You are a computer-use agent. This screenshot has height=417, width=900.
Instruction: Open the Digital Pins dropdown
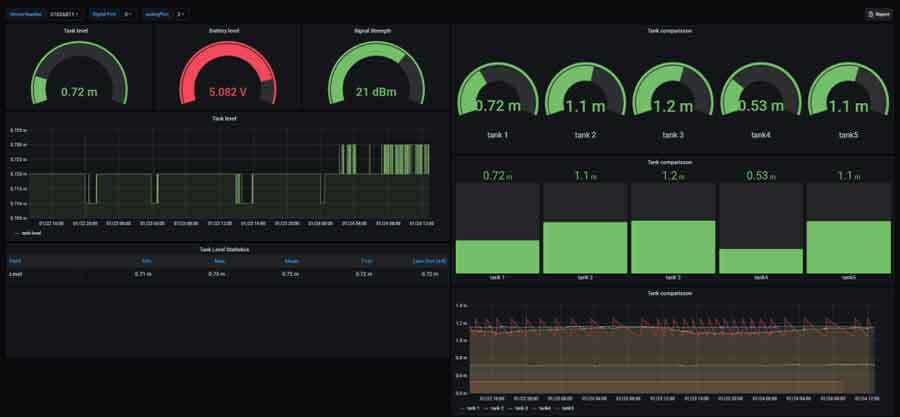[128, 14]
